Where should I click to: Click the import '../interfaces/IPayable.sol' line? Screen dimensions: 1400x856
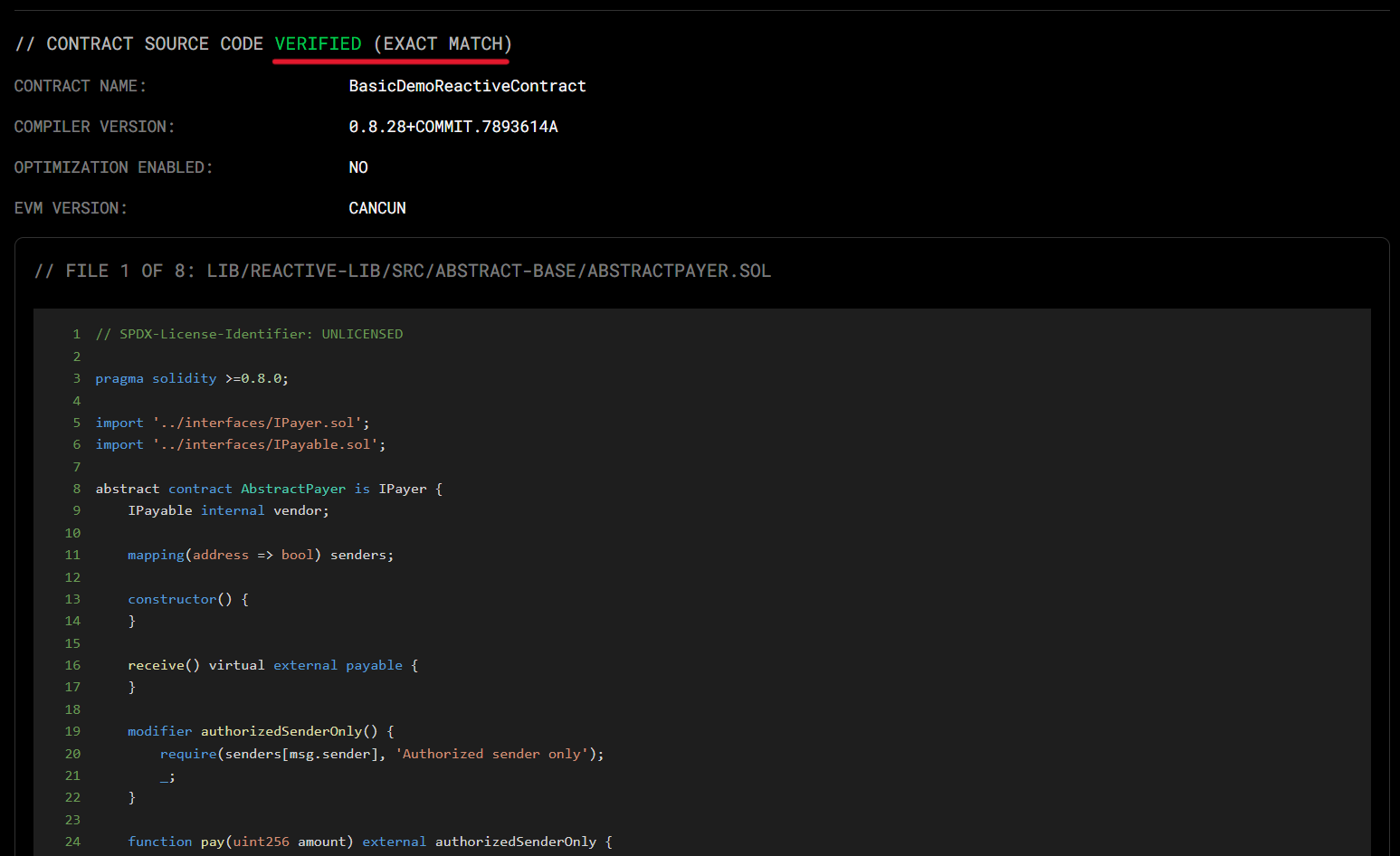pyautogui.click(x=241, y=444)
